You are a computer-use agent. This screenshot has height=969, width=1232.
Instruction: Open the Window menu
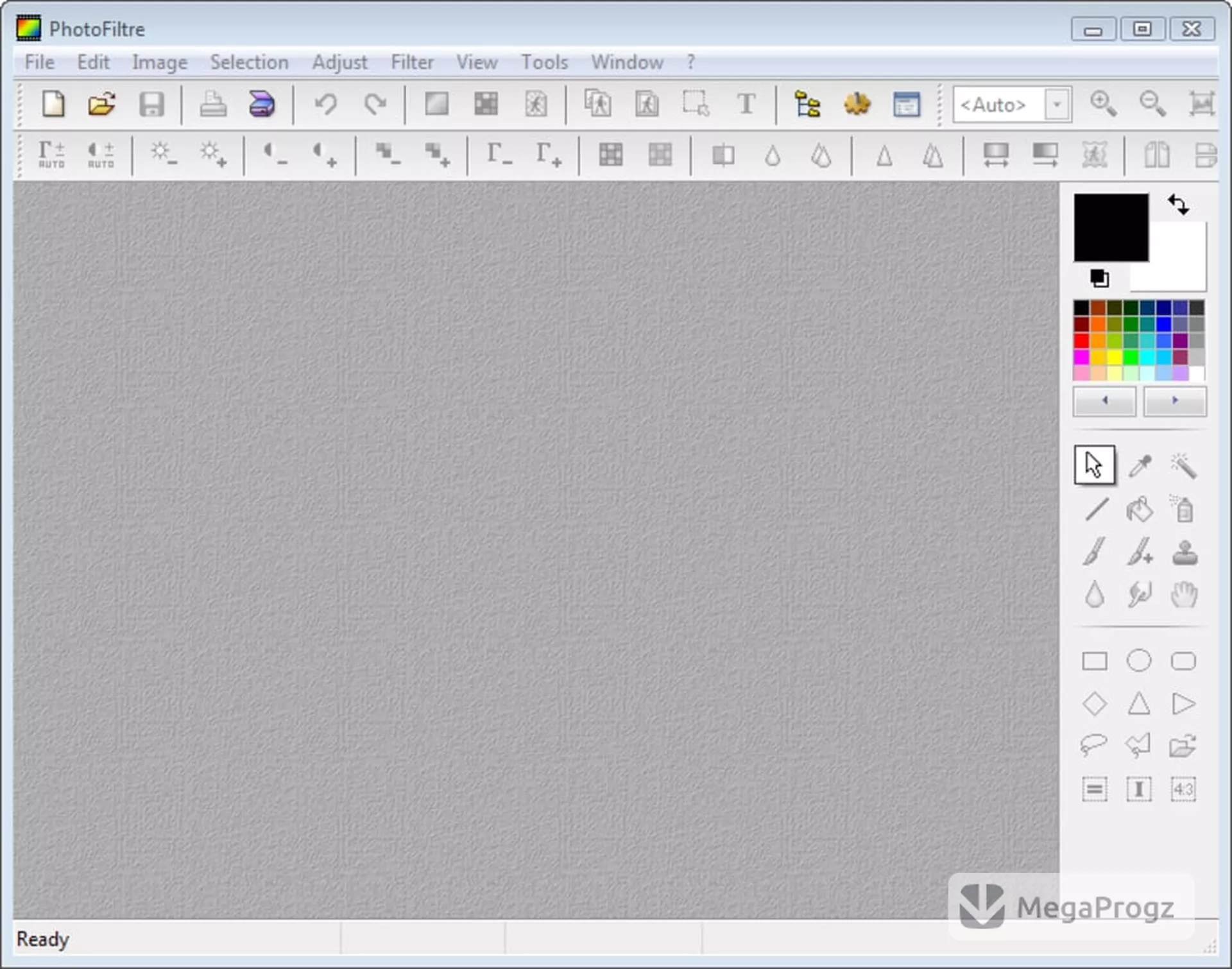click(627, 62)
